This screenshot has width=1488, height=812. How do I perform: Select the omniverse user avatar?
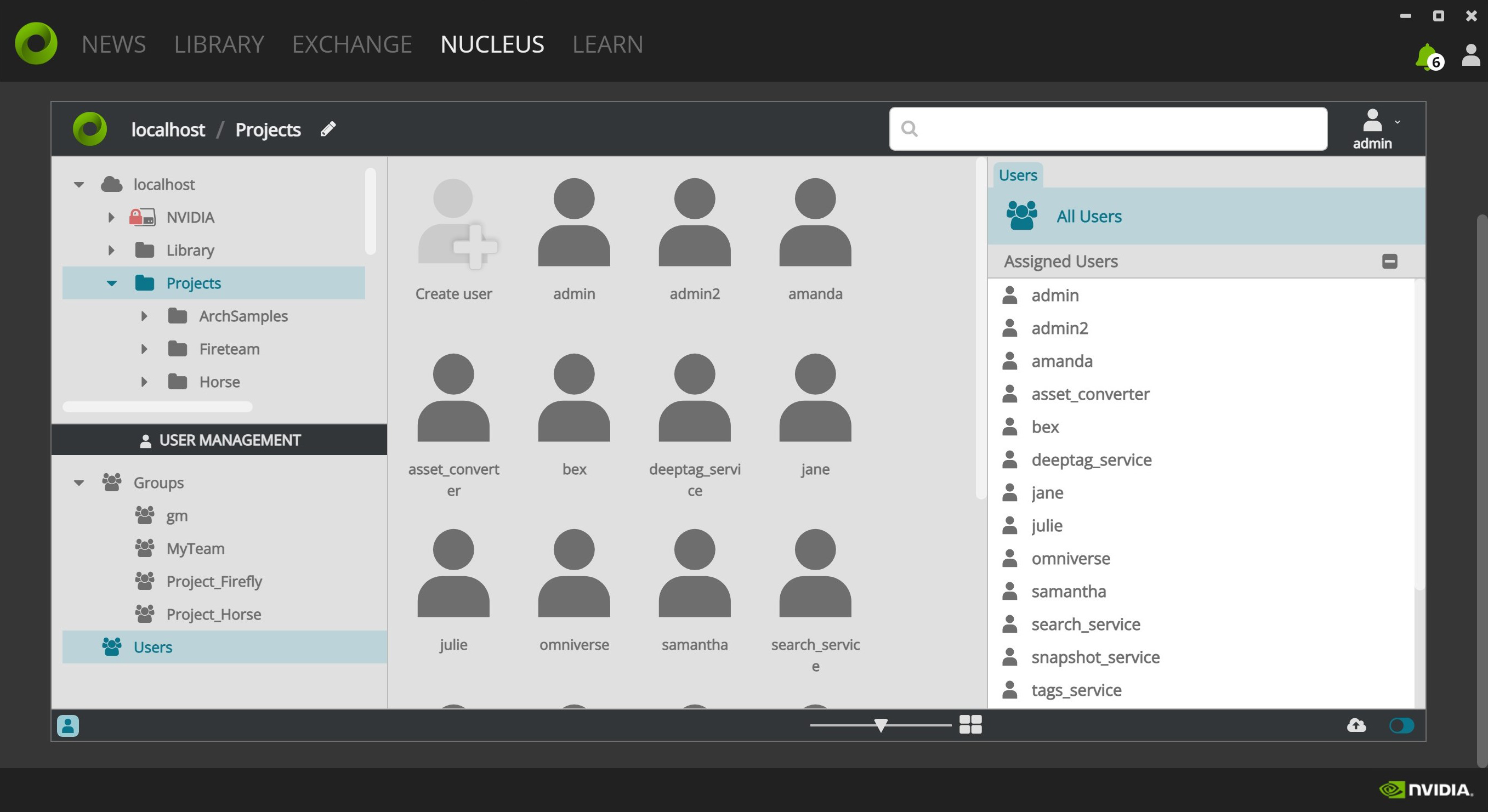click(x=574, y=573)
